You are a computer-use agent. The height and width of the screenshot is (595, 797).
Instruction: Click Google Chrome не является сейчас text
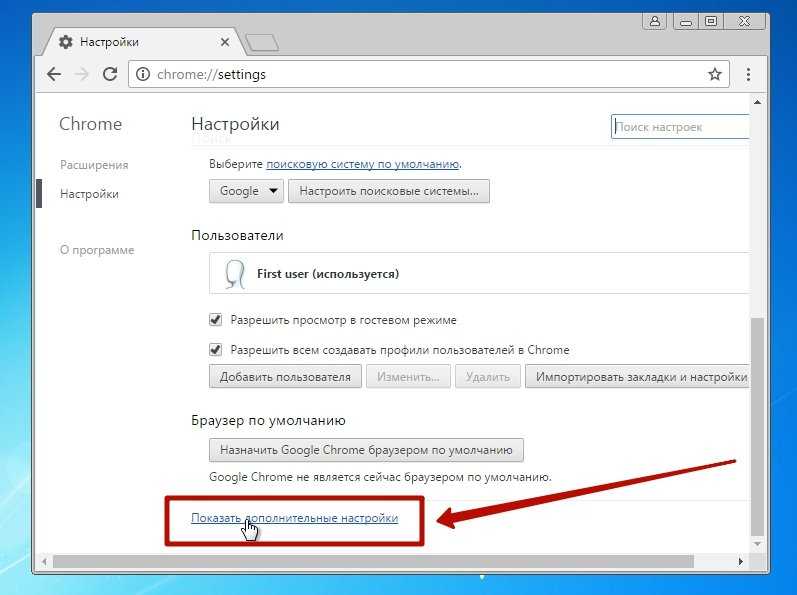(380, 477)
